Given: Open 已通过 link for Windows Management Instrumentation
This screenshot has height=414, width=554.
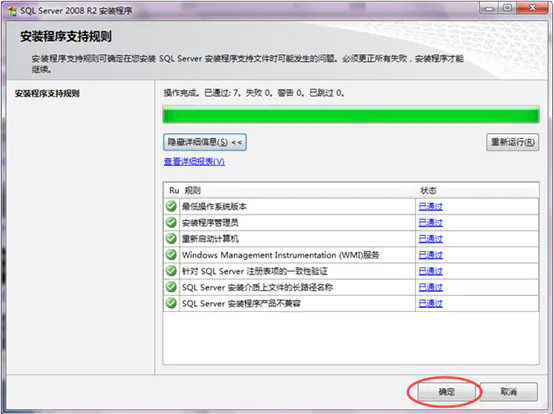Looking at the screenshot, I should point(430,255).
